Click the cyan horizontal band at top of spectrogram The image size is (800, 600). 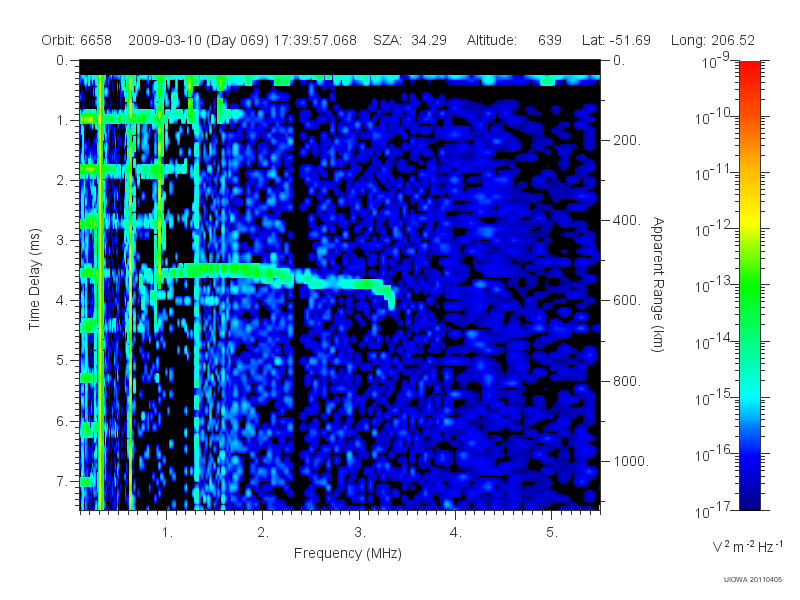coord(340,80)
